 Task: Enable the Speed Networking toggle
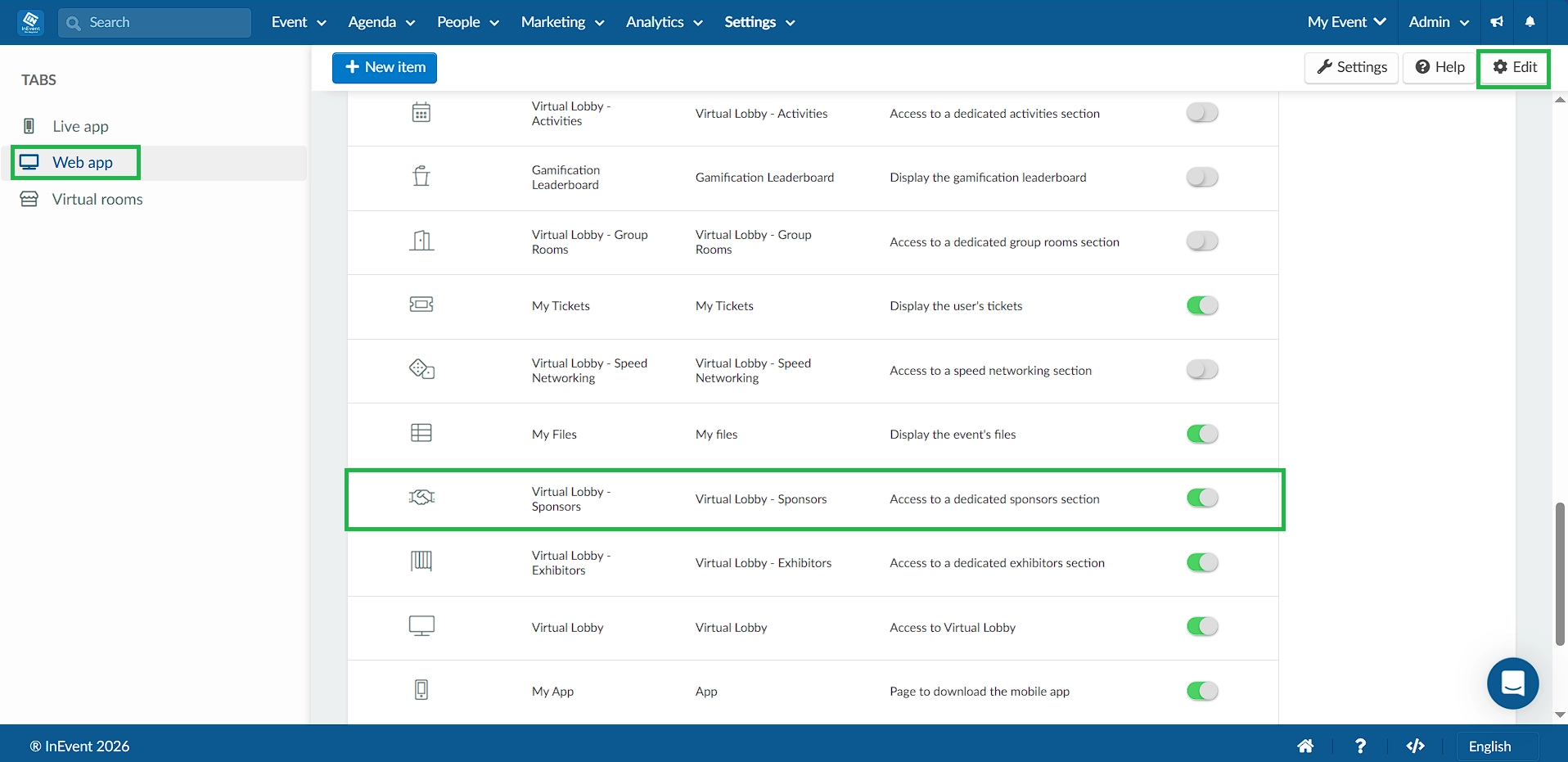pos(1202,369)
